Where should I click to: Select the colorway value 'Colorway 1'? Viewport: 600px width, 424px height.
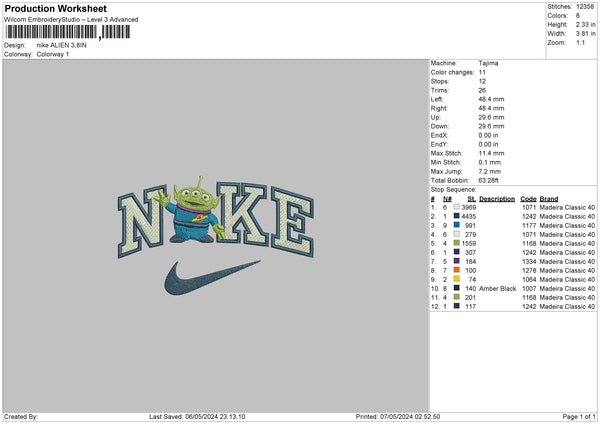pos(53,54)
